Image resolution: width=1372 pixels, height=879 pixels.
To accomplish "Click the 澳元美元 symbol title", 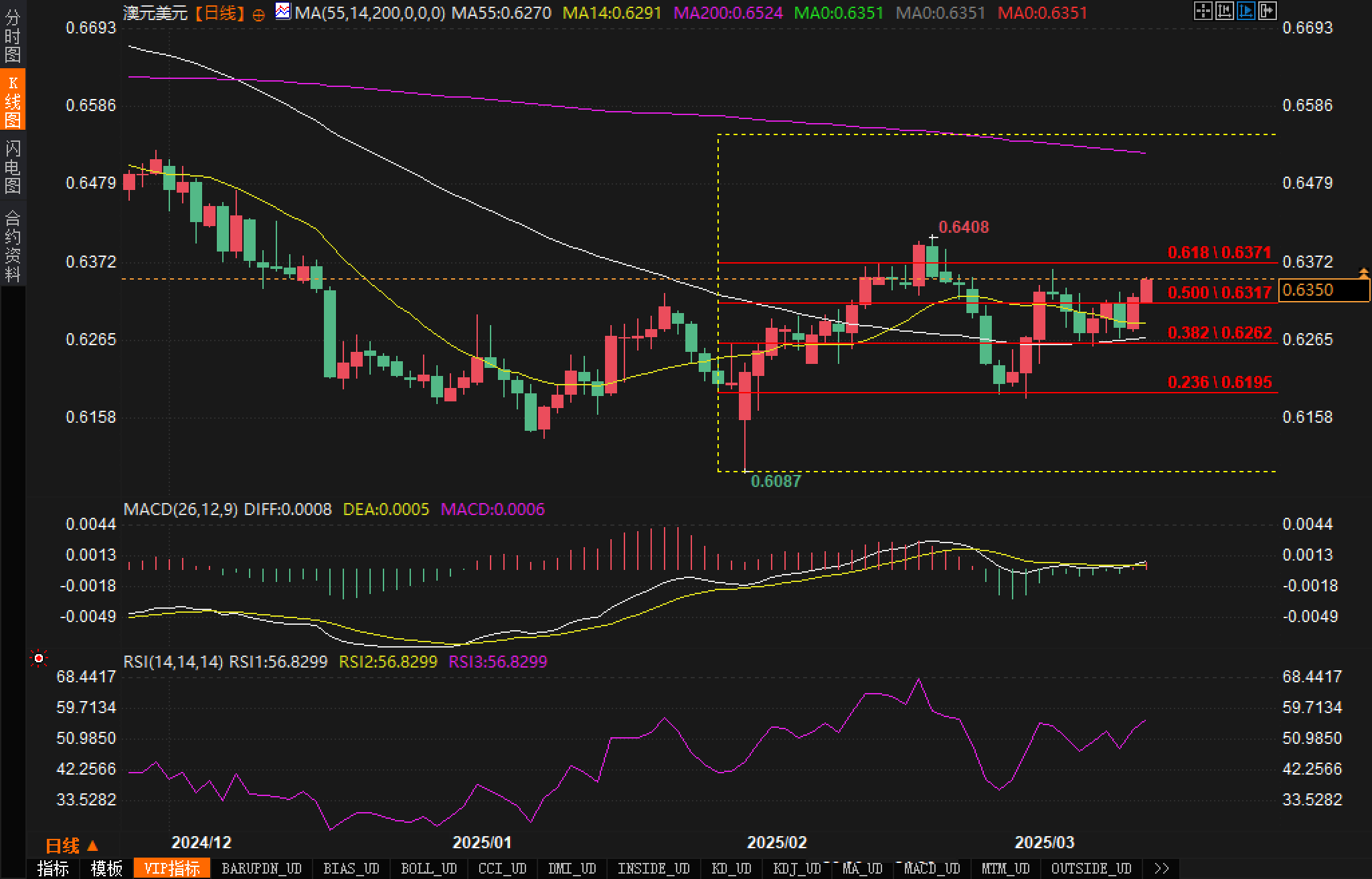I will (x=155, y=13).
